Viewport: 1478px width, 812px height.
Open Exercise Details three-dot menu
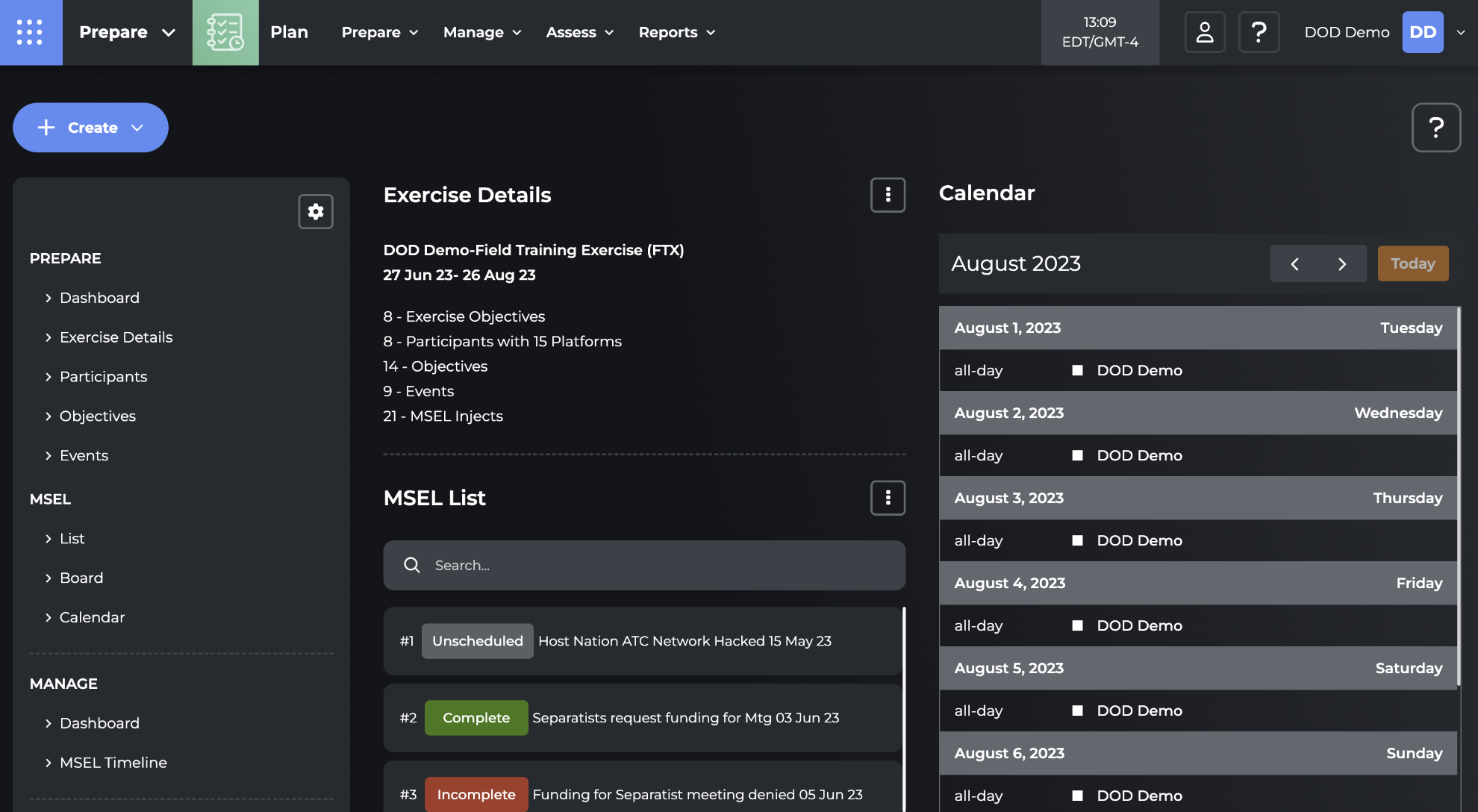[888, 195]
